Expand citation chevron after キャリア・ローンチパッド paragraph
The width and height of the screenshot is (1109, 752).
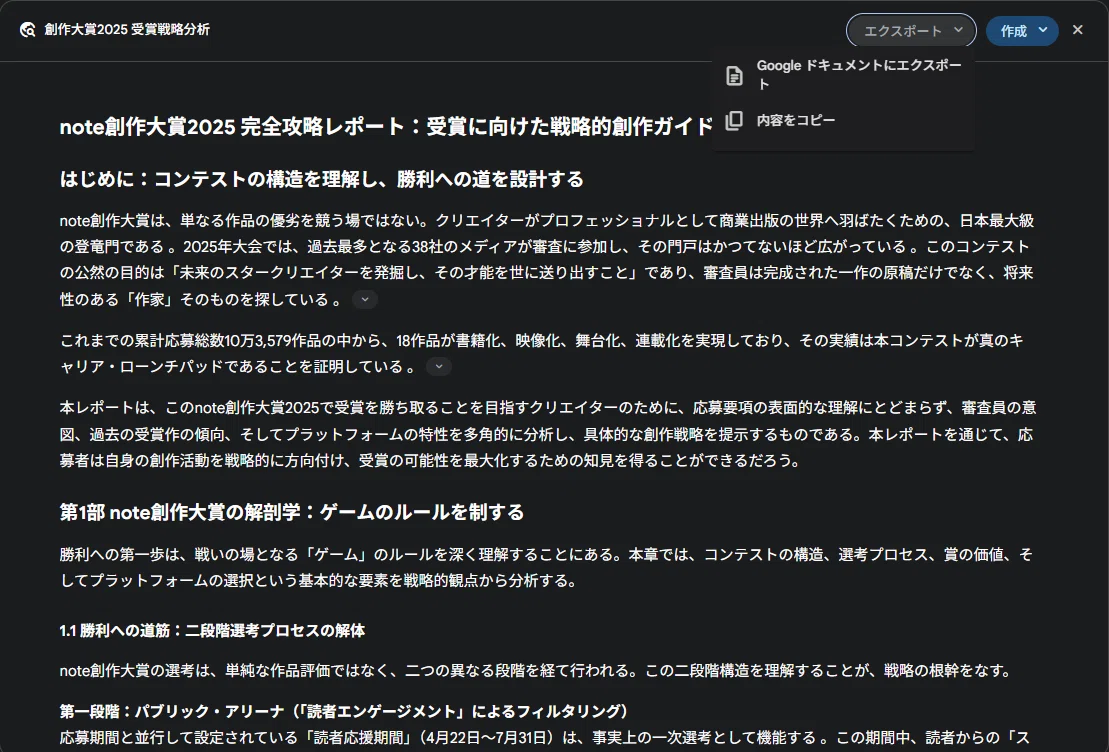pos(439,366)
